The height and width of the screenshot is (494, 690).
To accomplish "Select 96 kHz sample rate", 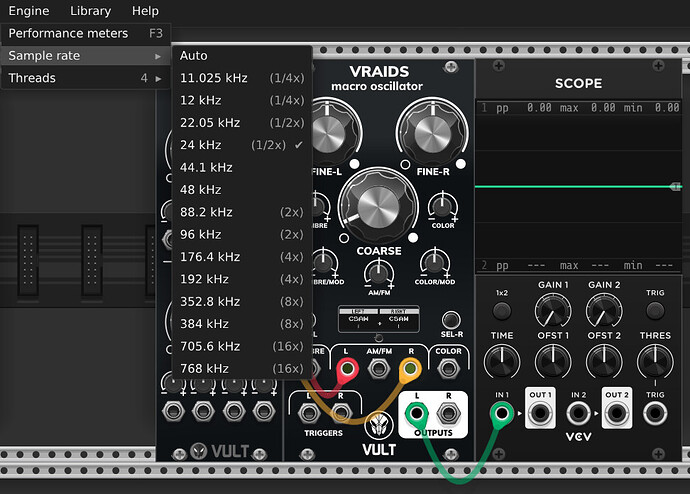I will click(242, 234).
